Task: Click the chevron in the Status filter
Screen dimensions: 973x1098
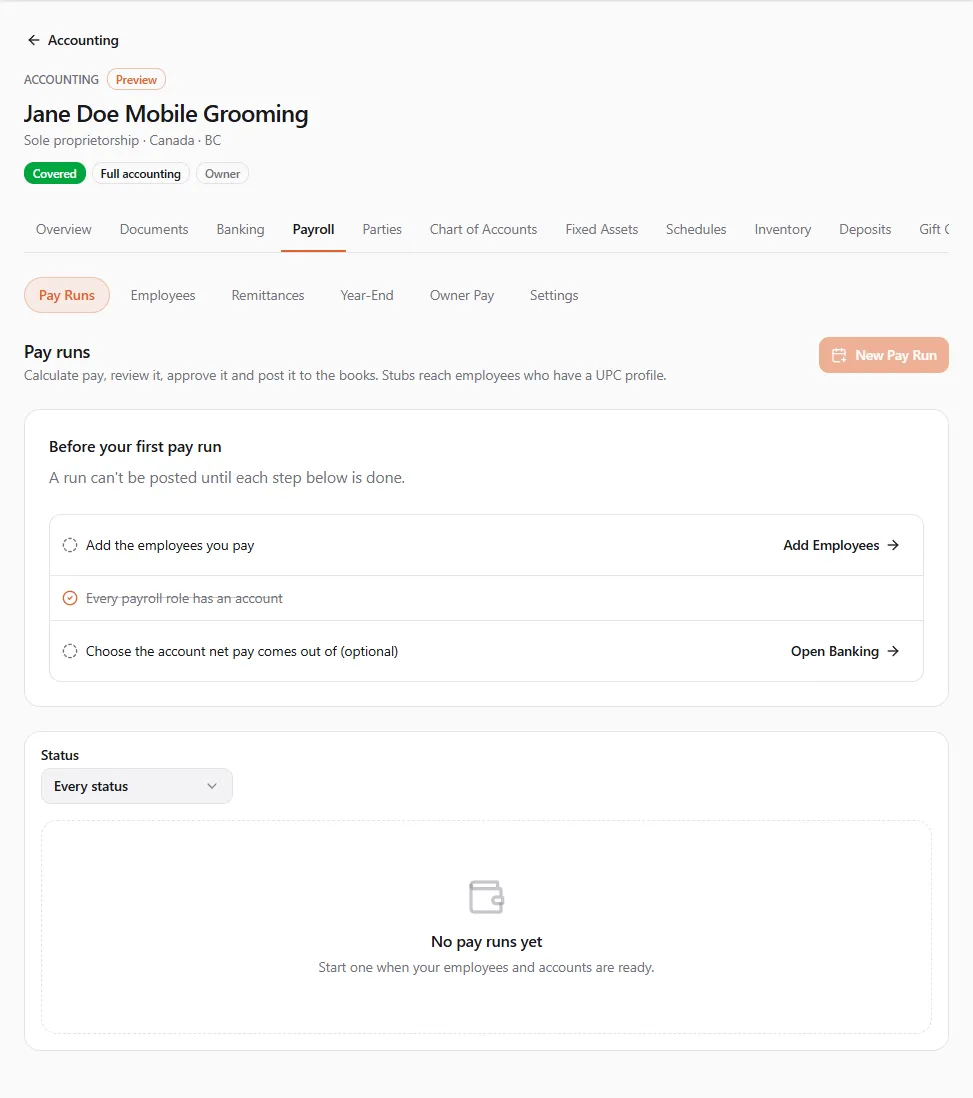Action: [x=212, y=786]
